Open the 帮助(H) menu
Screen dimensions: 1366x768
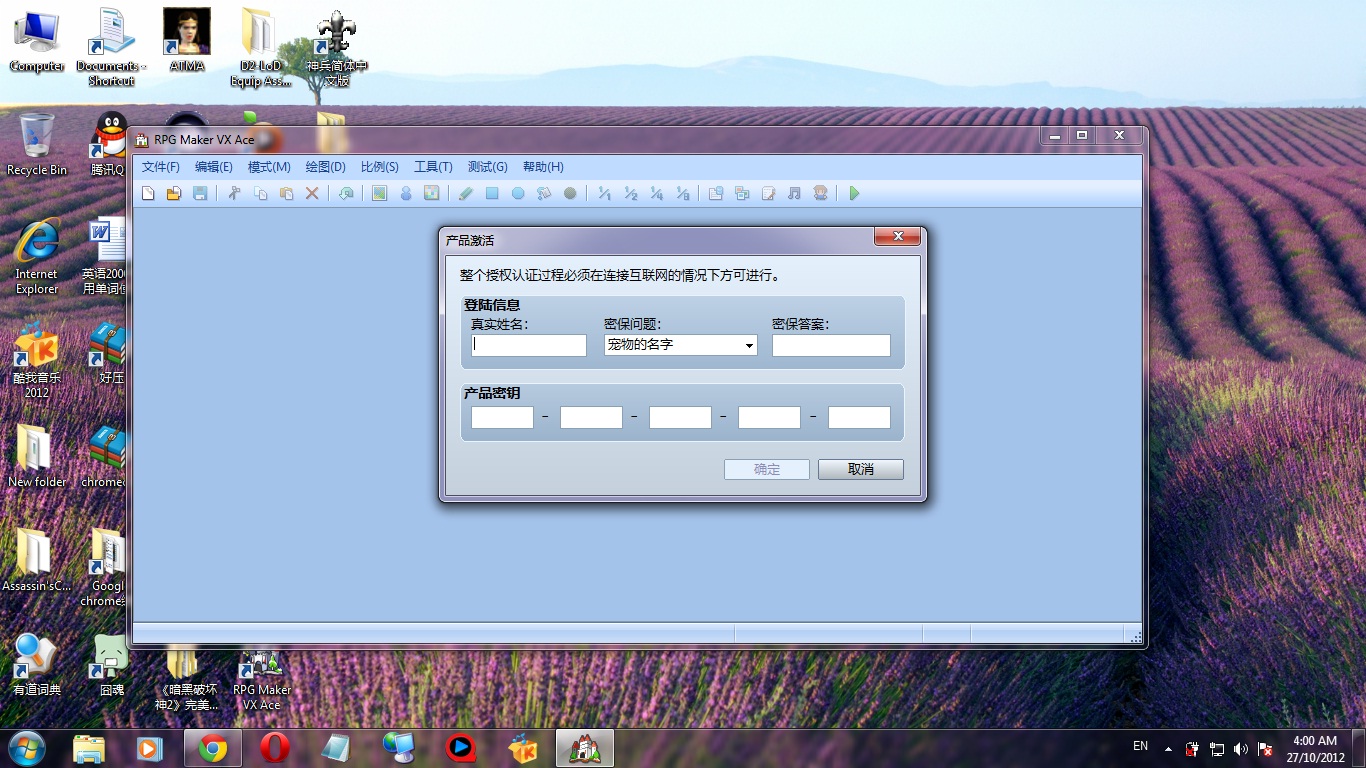(x=543, y=167)
